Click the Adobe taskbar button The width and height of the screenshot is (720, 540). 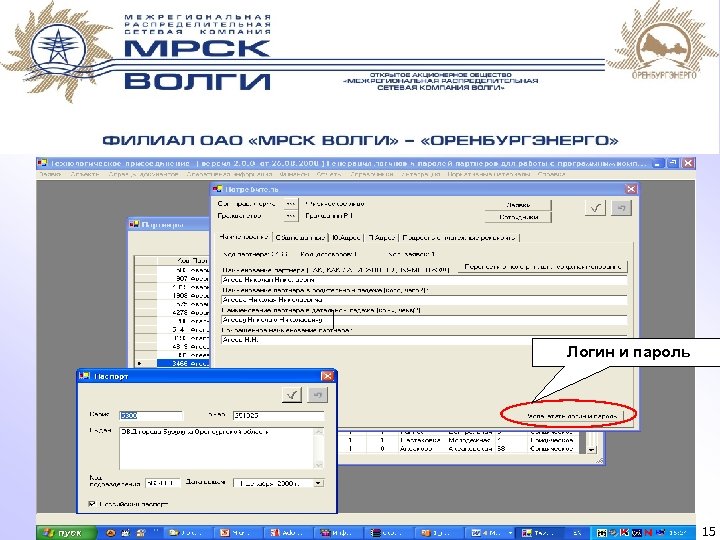289,533
